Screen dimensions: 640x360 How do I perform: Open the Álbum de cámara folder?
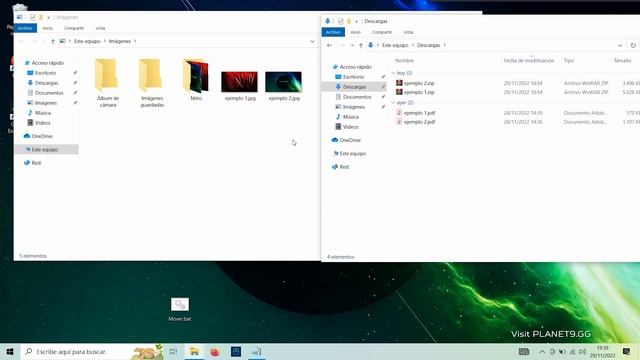click(107, 83)
